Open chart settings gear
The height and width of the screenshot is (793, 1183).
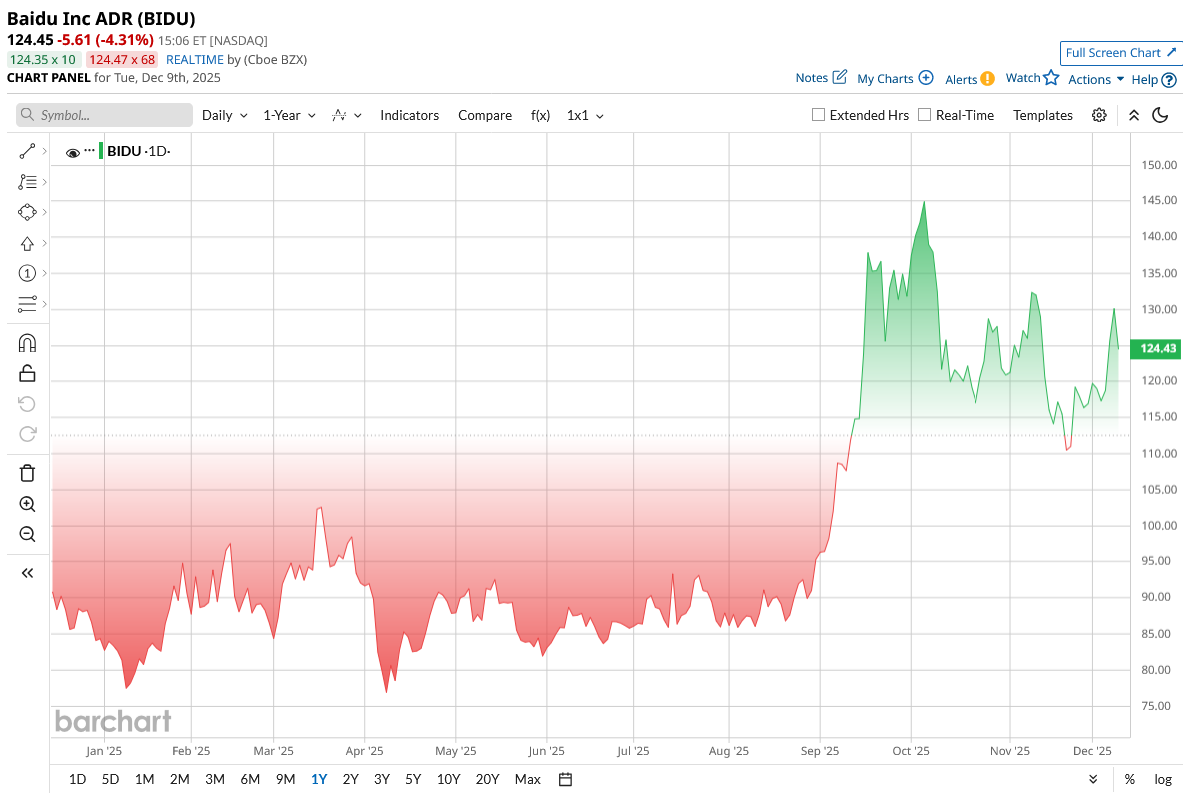1099,115
